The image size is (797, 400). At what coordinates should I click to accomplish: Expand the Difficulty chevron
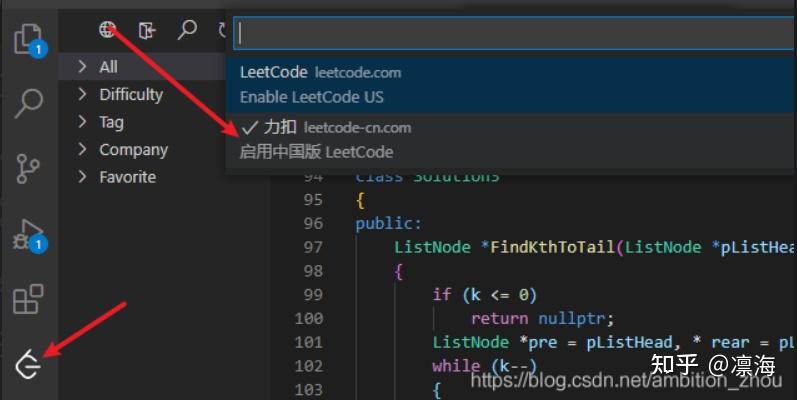click(x=82, y=94)
